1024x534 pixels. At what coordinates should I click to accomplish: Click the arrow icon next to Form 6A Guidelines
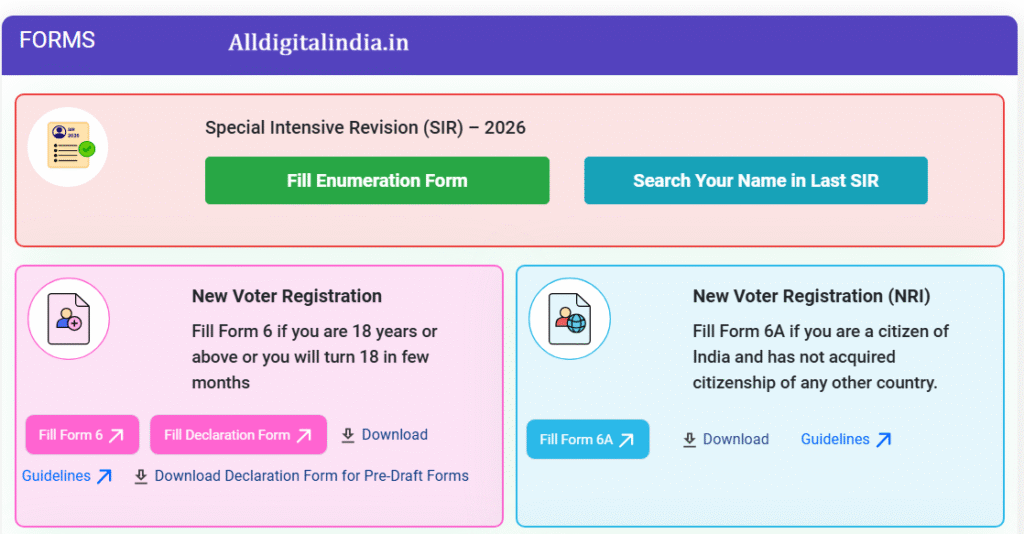883,440
